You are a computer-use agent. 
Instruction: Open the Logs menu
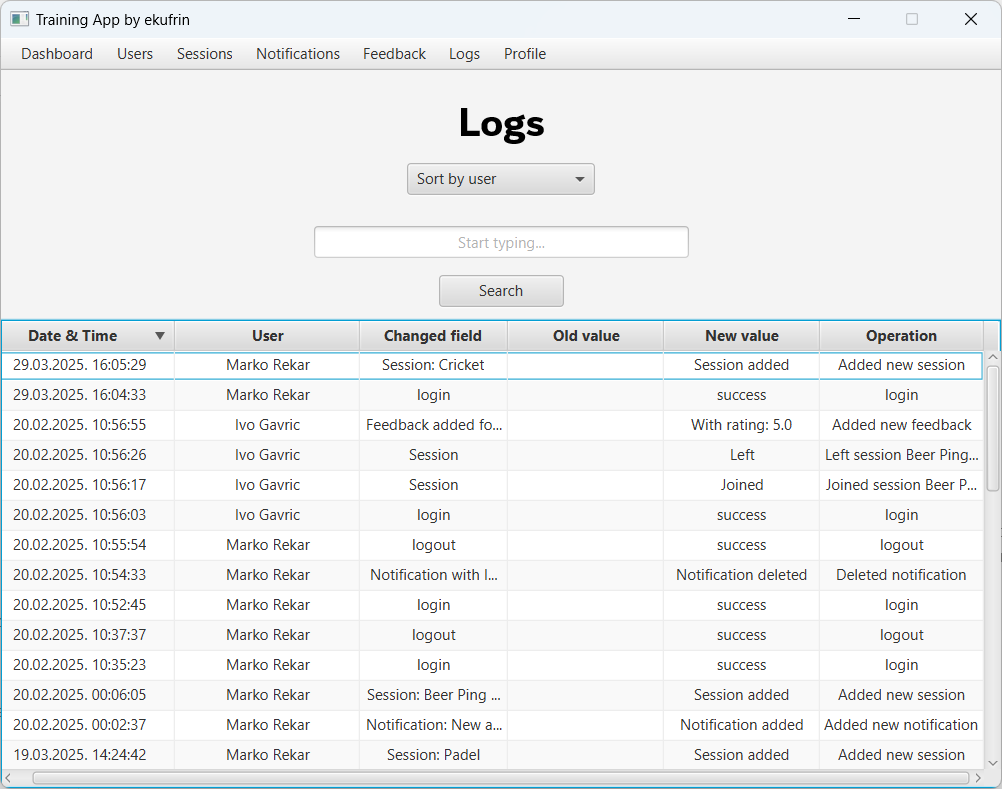coord(464,54)
